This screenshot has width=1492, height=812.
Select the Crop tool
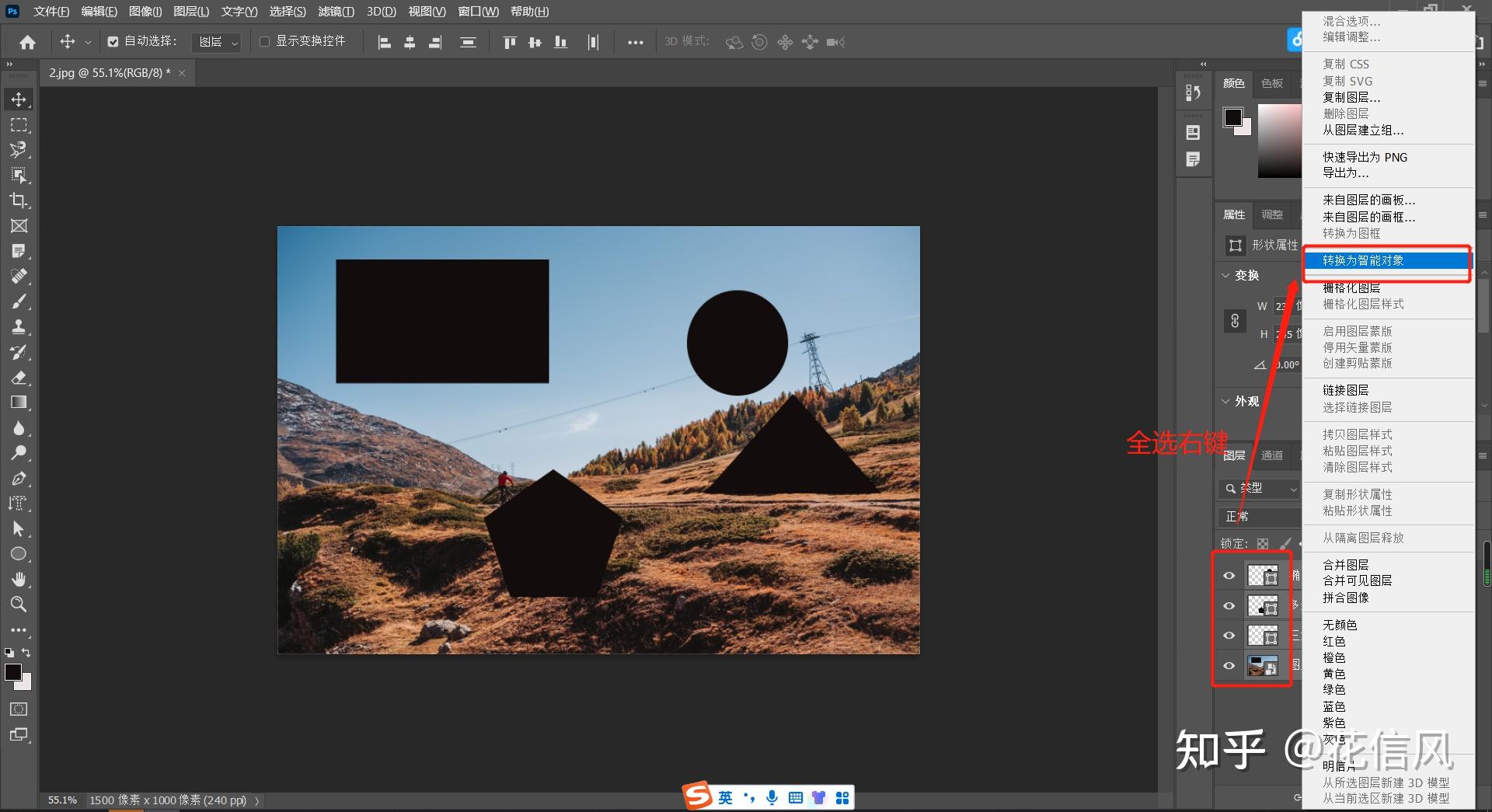point(19,200)
